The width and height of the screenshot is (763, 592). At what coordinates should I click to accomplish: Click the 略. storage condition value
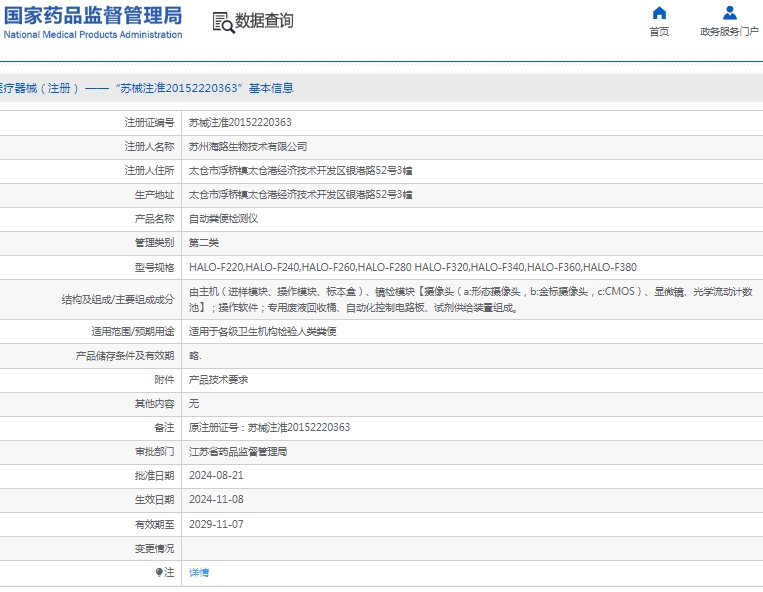coord(195,356)
